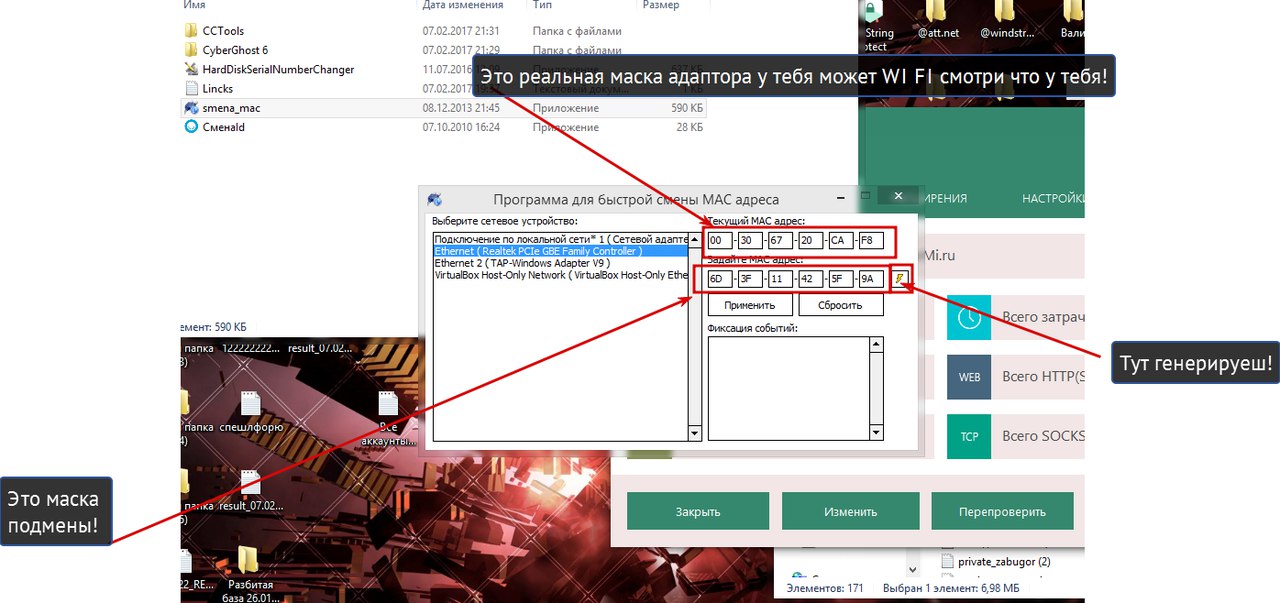Click the teal clock tile icon
Viewport: 1280px width, 603px height.
(968, 317)
